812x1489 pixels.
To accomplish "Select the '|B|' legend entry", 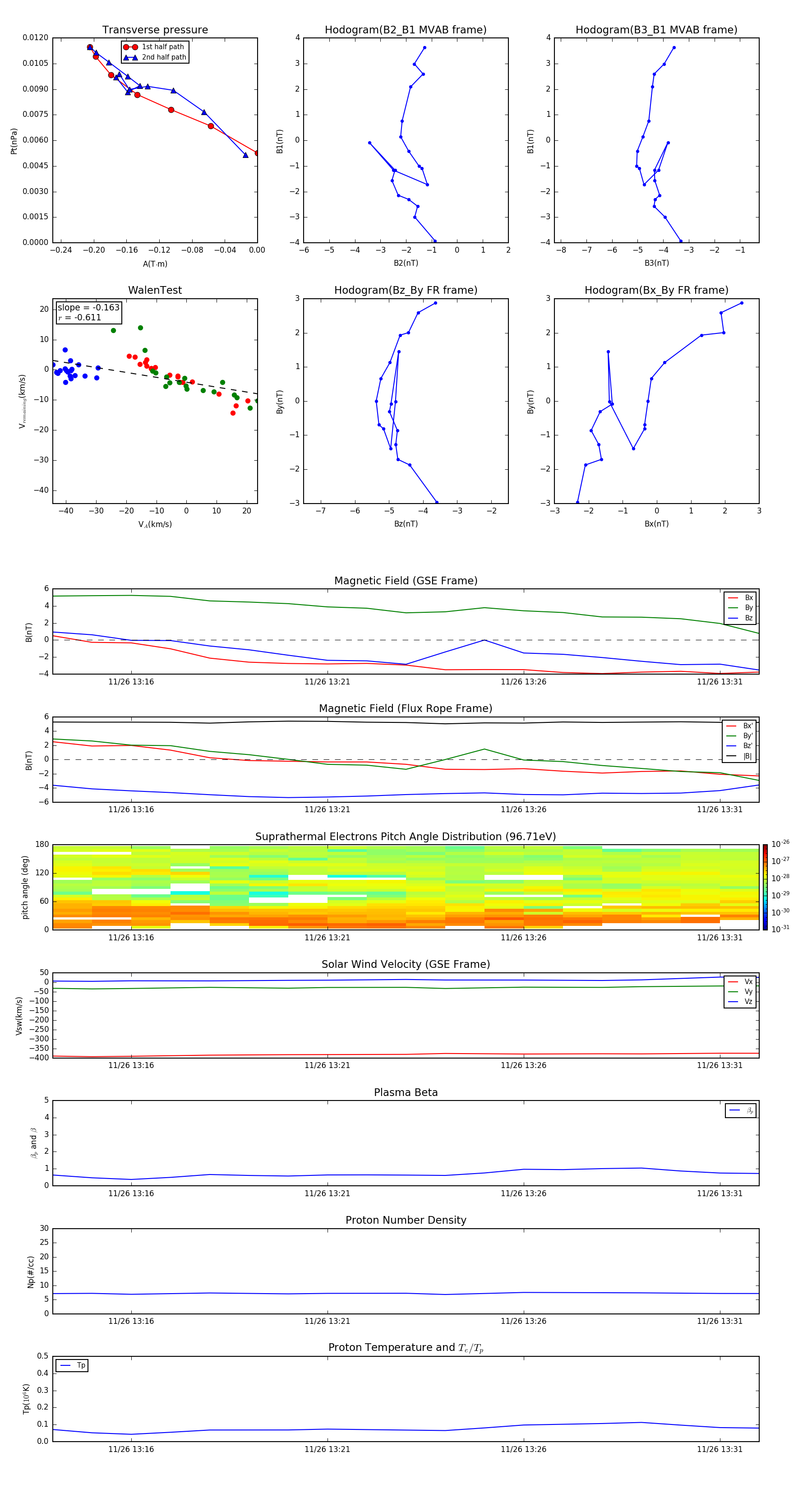I will tap(740, 756).
